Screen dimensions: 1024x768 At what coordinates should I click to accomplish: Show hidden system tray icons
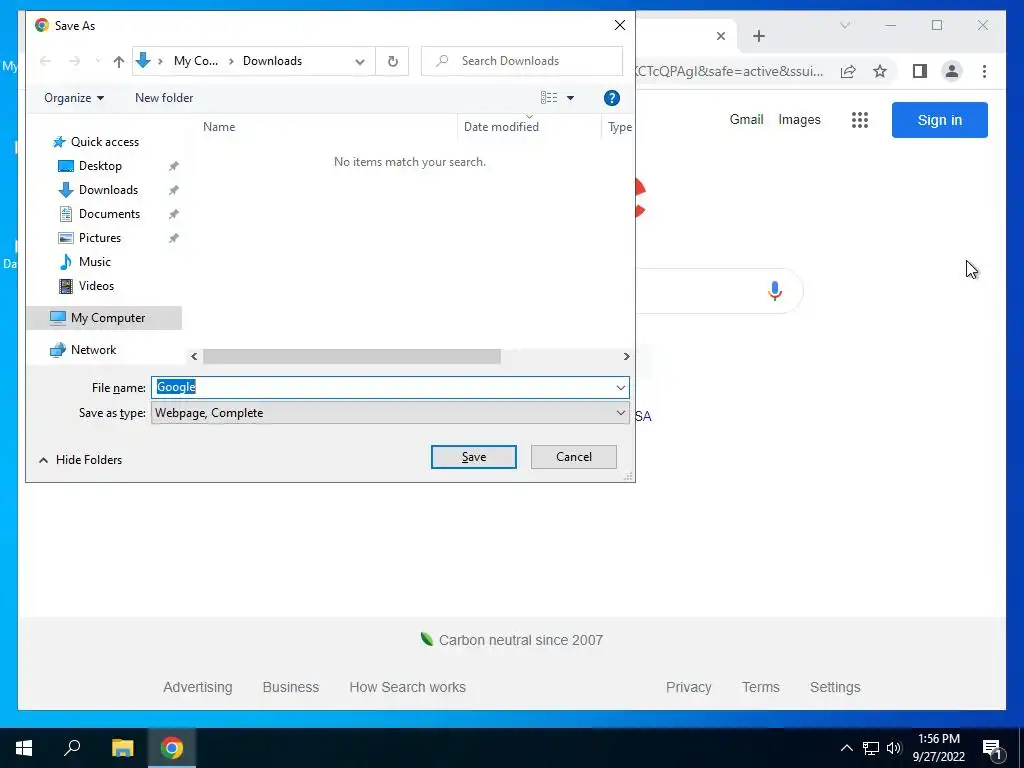pyautogui.click(x=846, y=748)
